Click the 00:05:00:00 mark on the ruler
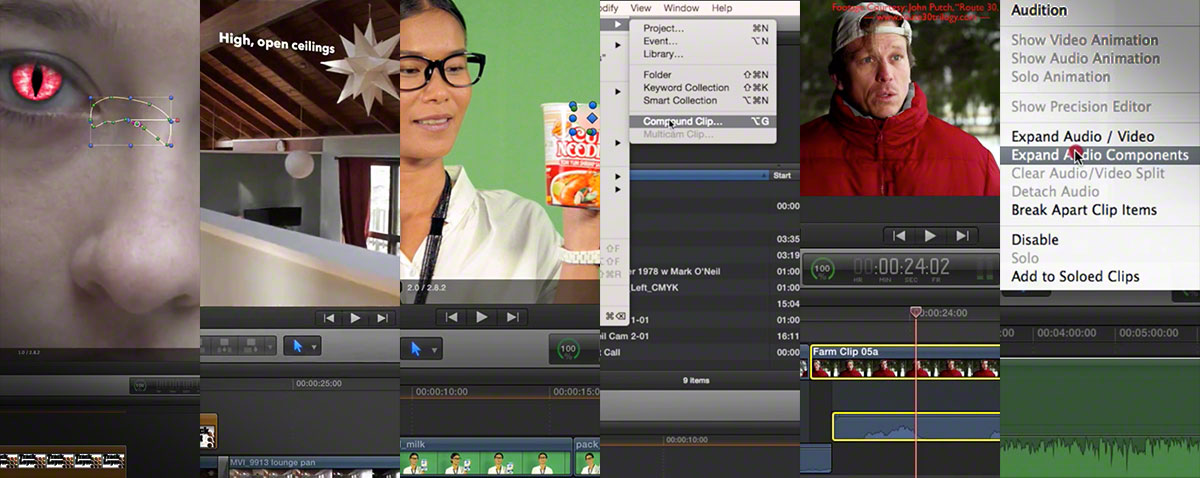Viewport: 1200px width, 478px height. click(x=1149, y=332)
